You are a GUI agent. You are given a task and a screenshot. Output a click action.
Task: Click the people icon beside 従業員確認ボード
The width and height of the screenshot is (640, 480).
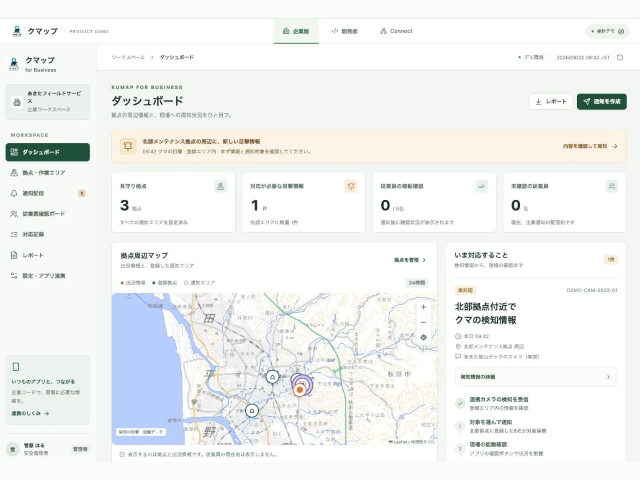pos(14,214)
